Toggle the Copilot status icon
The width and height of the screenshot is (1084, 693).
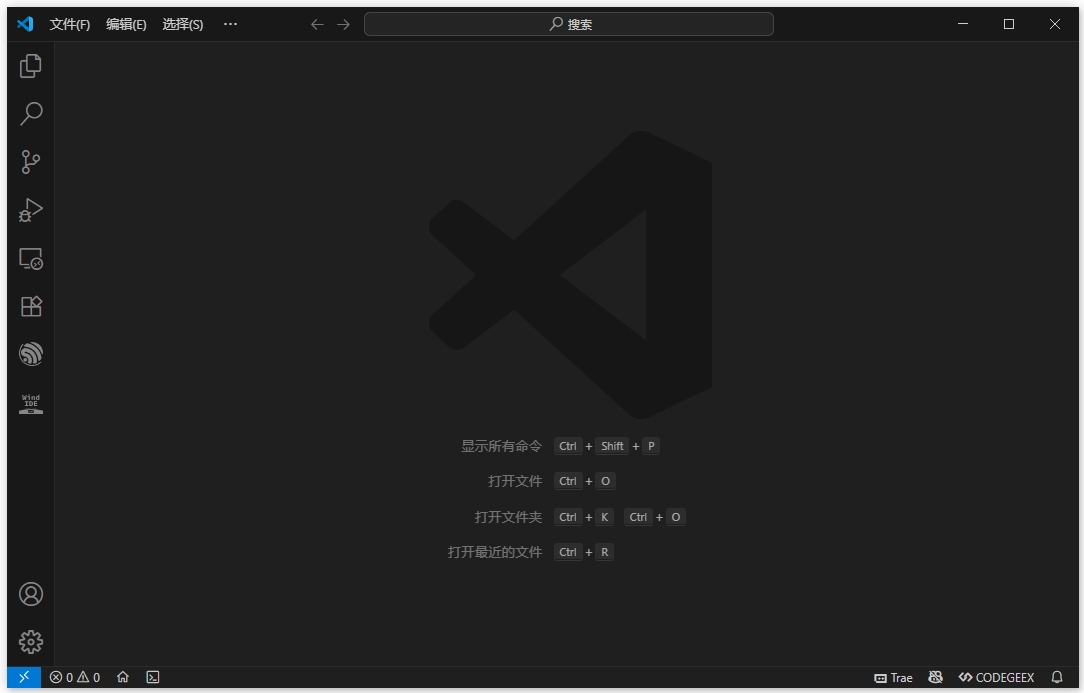[x=935, y=677]
